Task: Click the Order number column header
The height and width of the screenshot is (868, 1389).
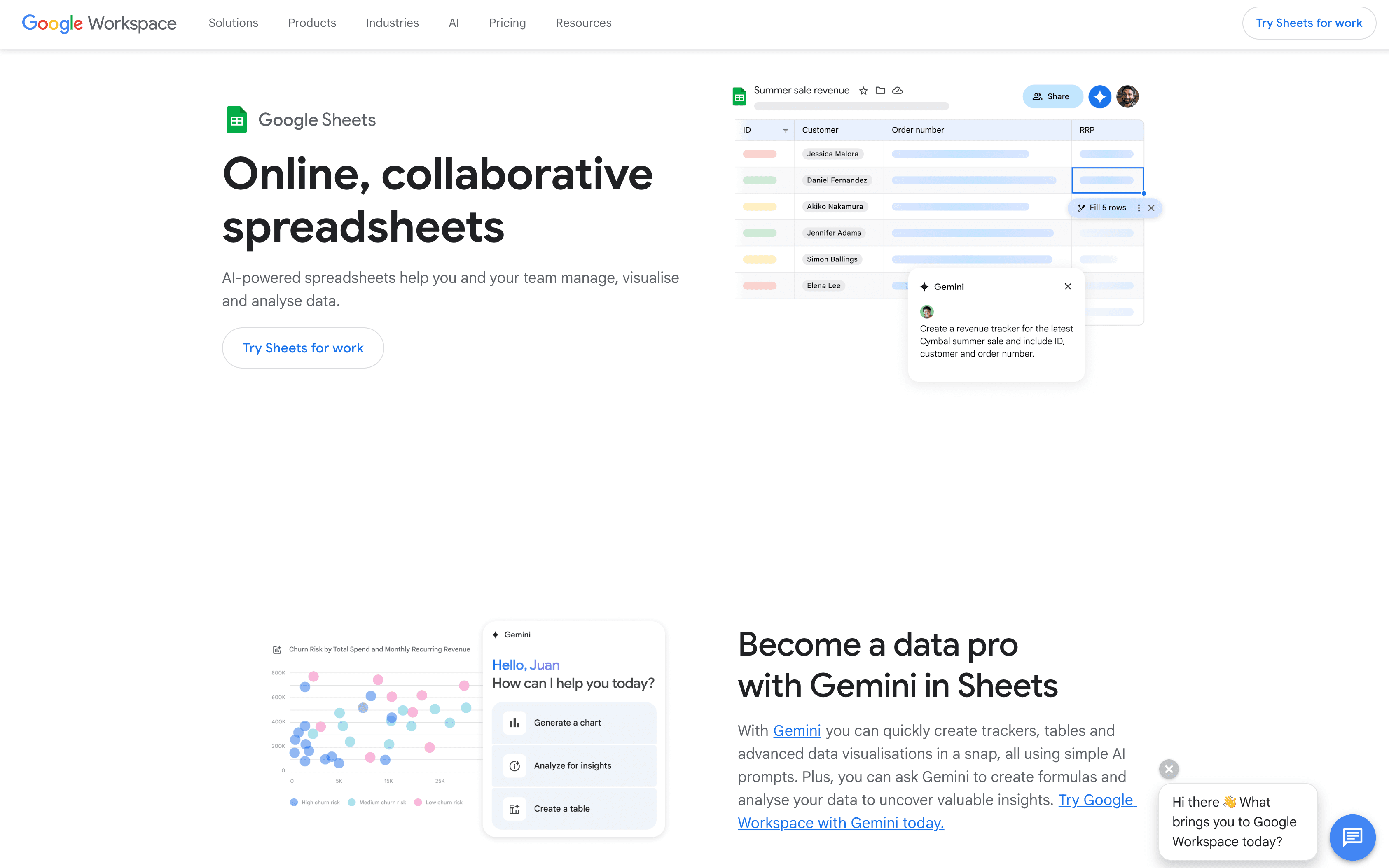Action: pos(977,130)
